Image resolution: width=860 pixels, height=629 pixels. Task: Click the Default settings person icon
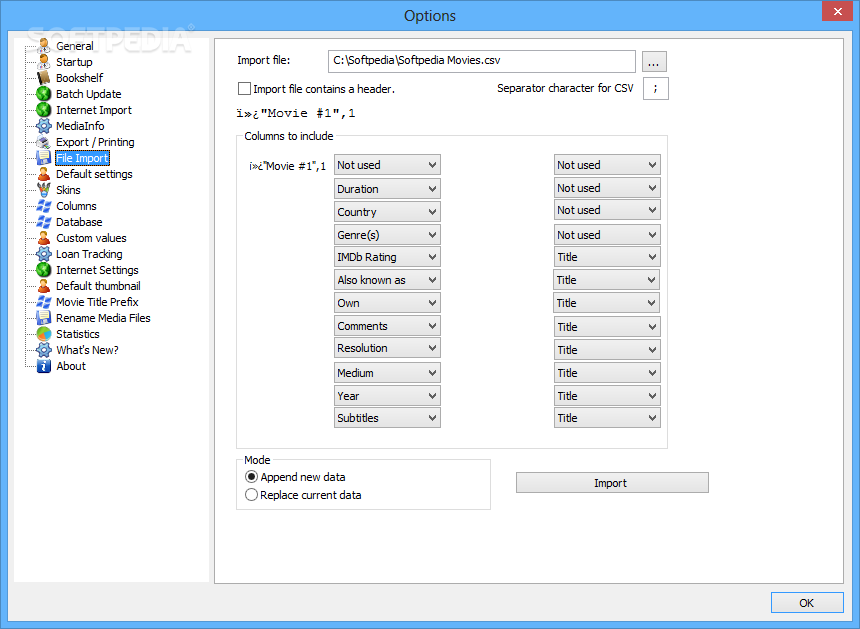coord(44,174)
